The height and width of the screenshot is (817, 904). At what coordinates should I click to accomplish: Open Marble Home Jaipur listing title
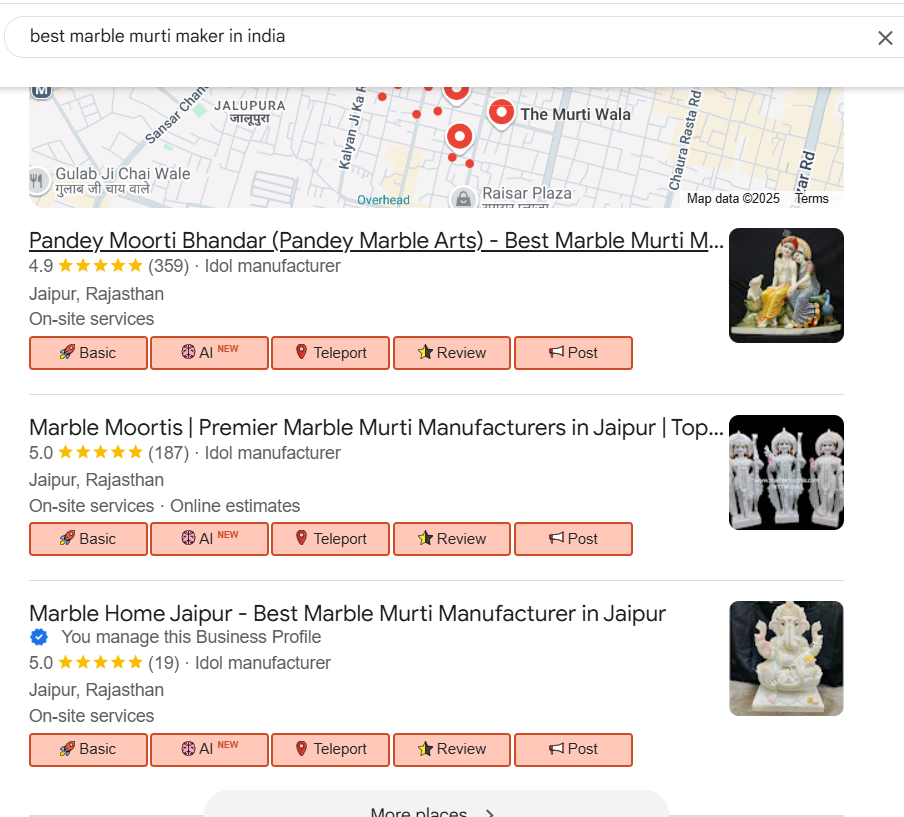click(x=347, y=613)
